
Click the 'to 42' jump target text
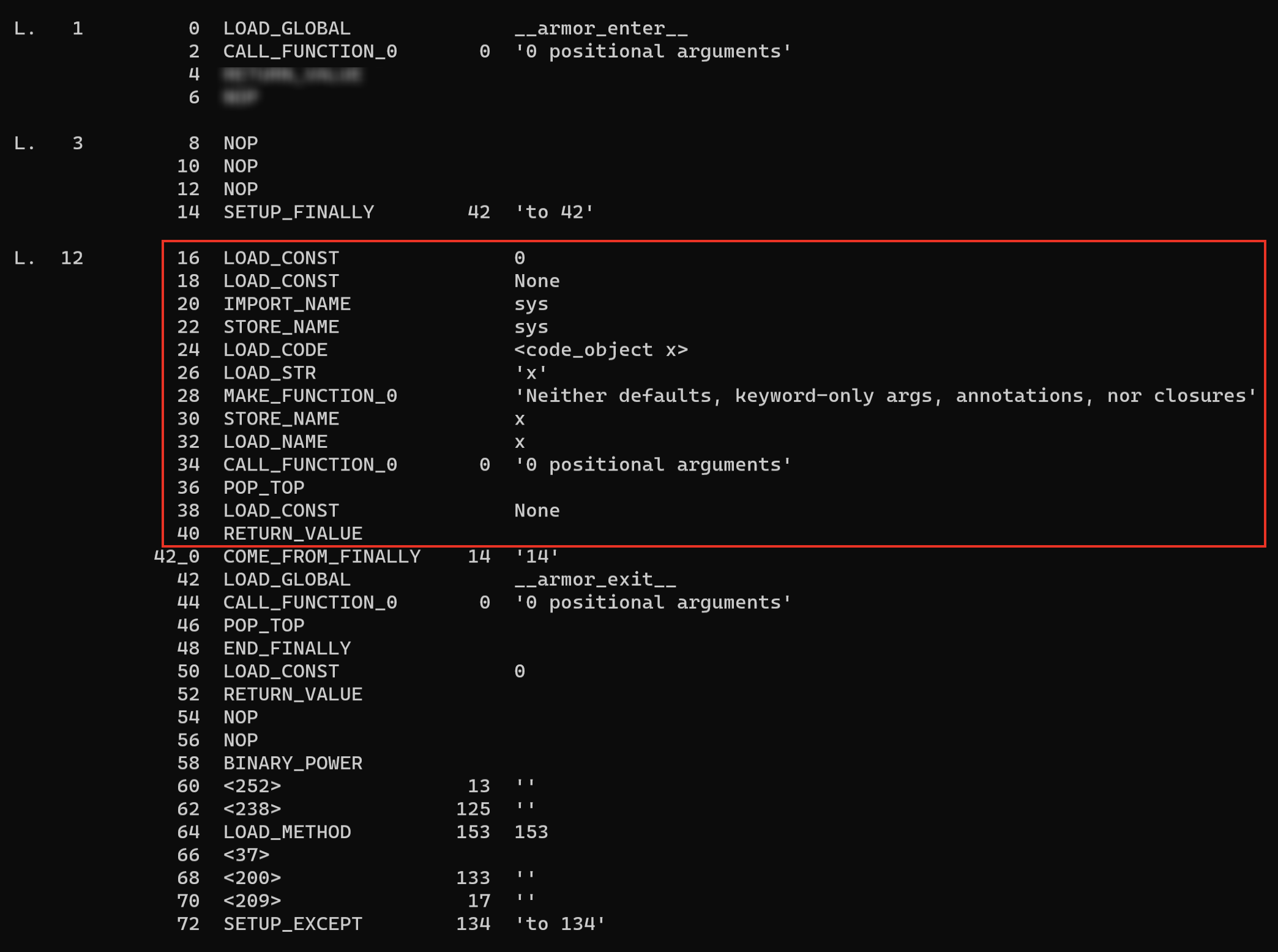[554, 212]
